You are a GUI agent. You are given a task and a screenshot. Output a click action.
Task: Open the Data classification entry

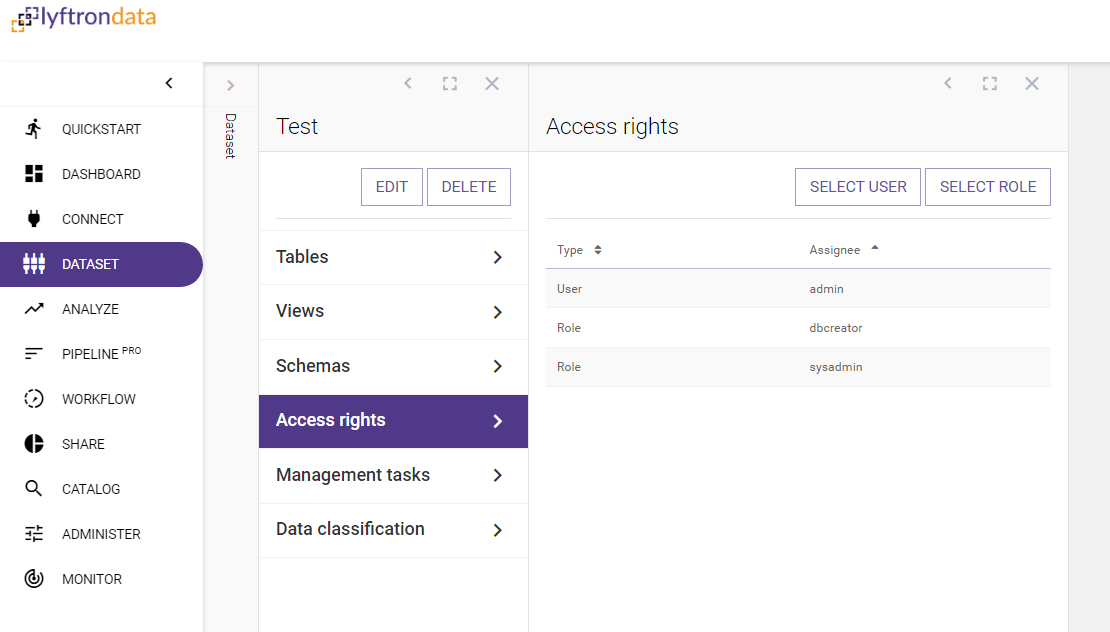[394, 529]
